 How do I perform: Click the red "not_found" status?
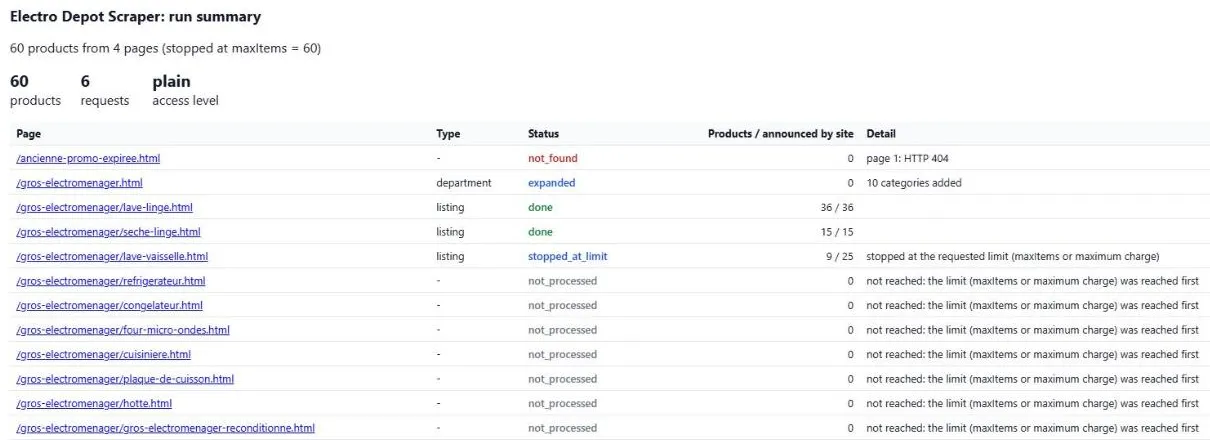coord(553,158)
